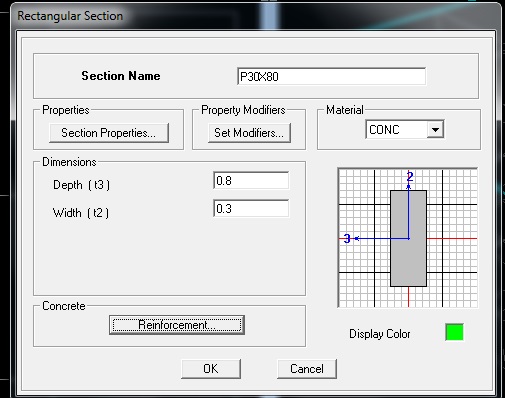Click the Section Name label

coord(121,76)
